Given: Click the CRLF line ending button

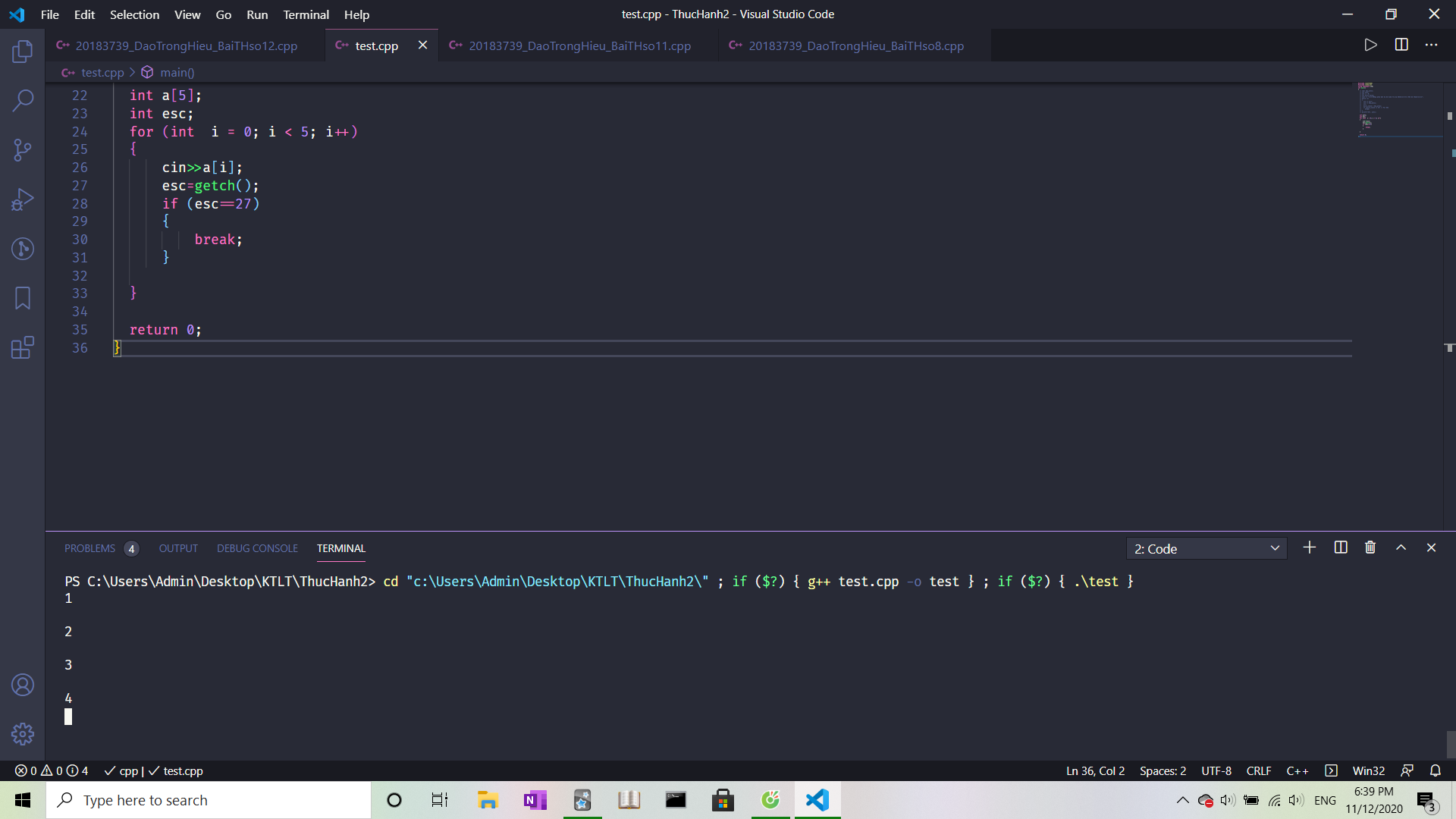Looking at the screenshot, I should point(1258,771).
